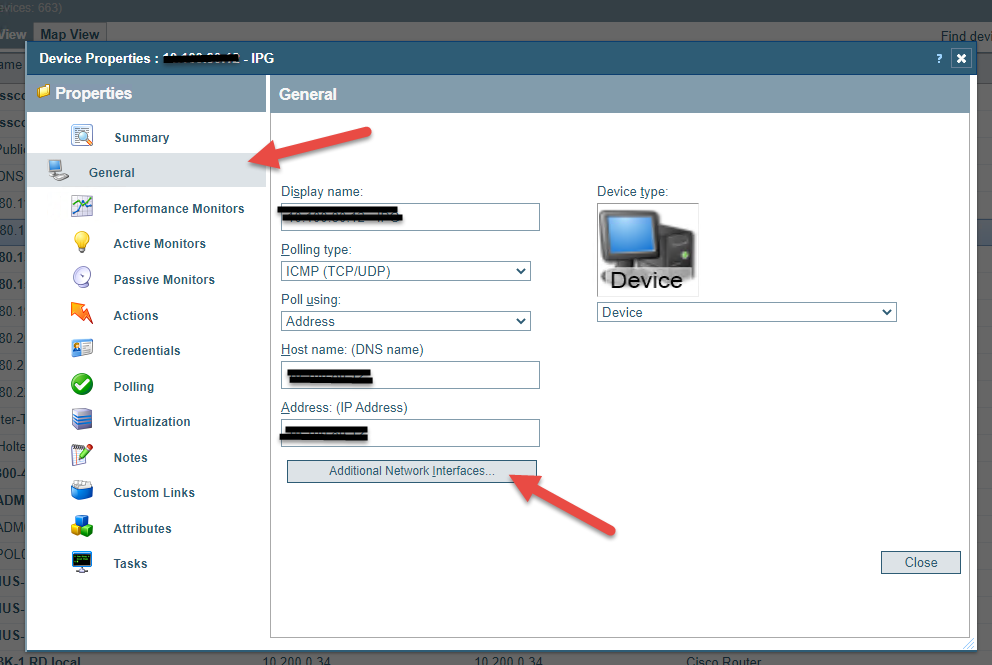Open the Device type dropdown
The width and height of the screenshot is (992, 665).
(x=747, y=312)
